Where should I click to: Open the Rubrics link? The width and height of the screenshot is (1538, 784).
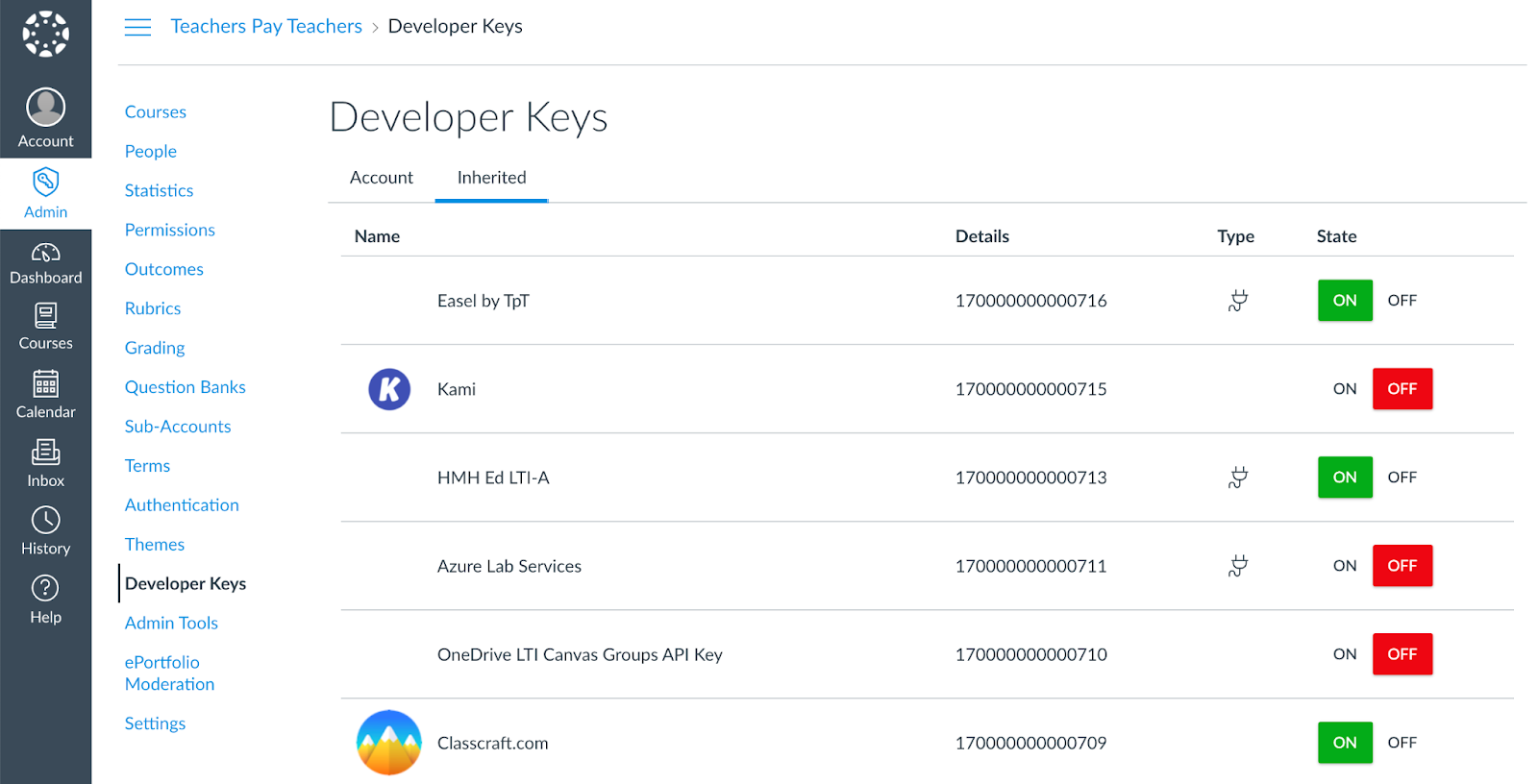[153, 308]
